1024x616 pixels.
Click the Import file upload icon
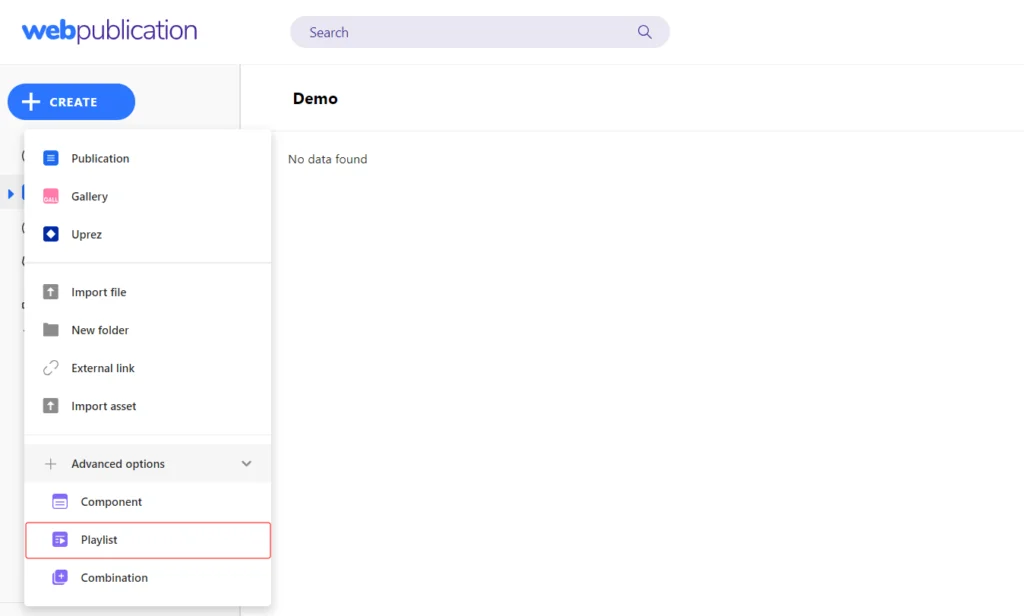click(x=50, y=291)
